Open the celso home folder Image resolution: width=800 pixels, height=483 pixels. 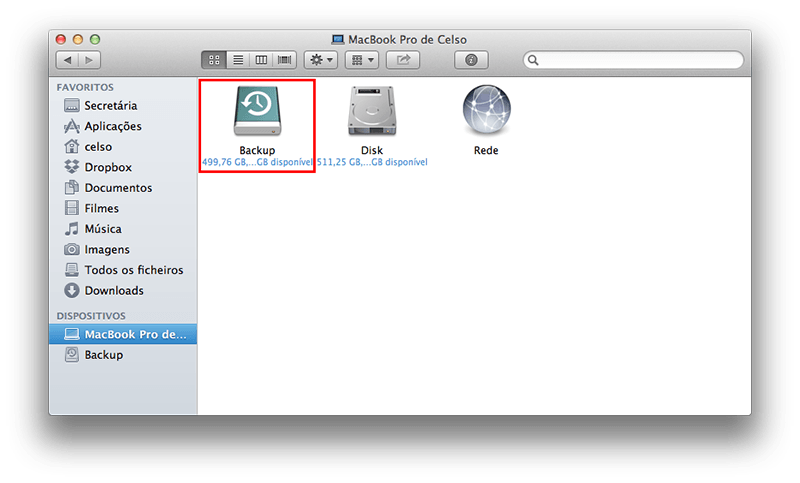pos(123,147)
